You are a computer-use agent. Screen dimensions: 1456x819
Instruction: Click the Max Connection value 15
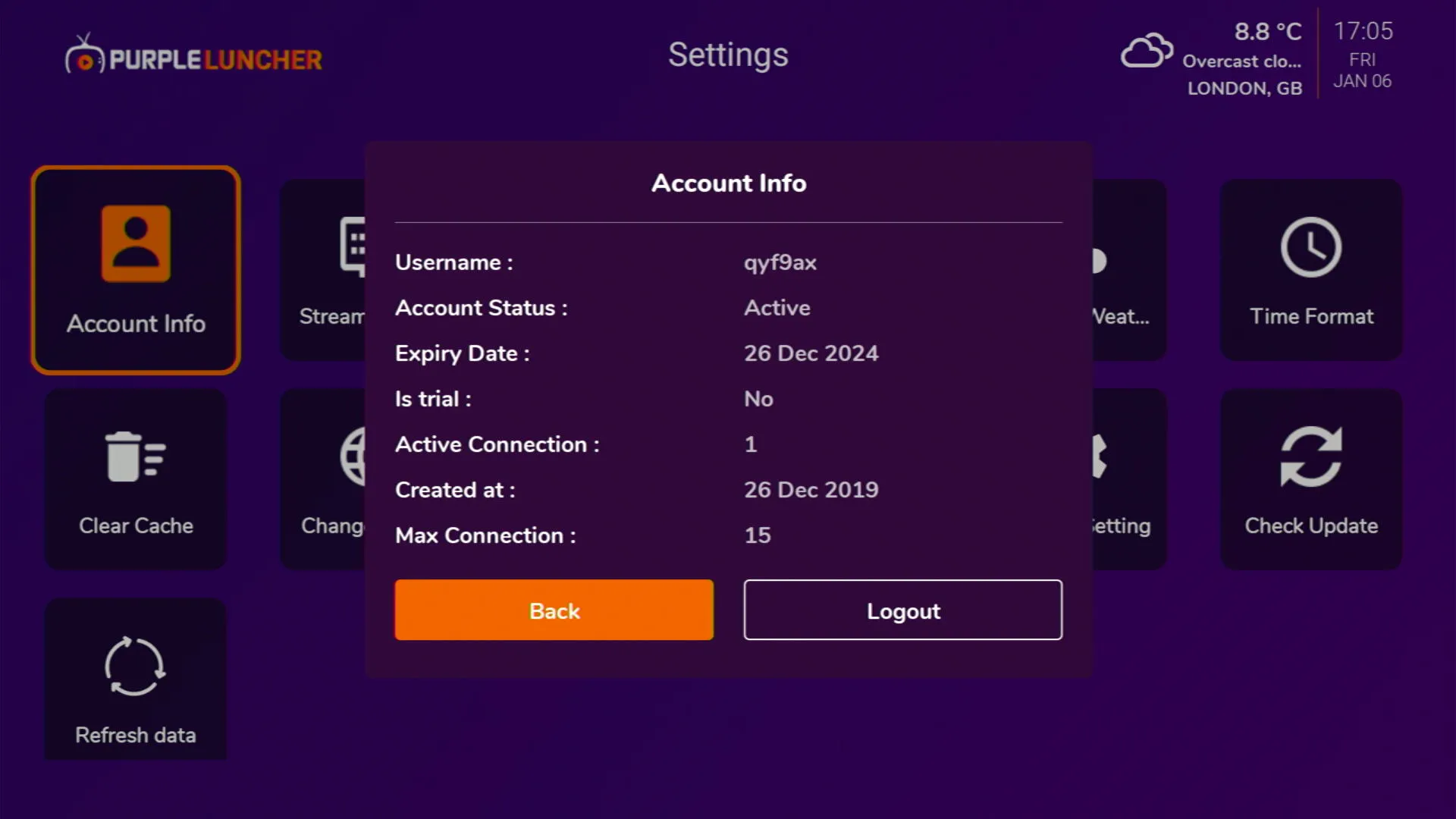pos(758,535)
